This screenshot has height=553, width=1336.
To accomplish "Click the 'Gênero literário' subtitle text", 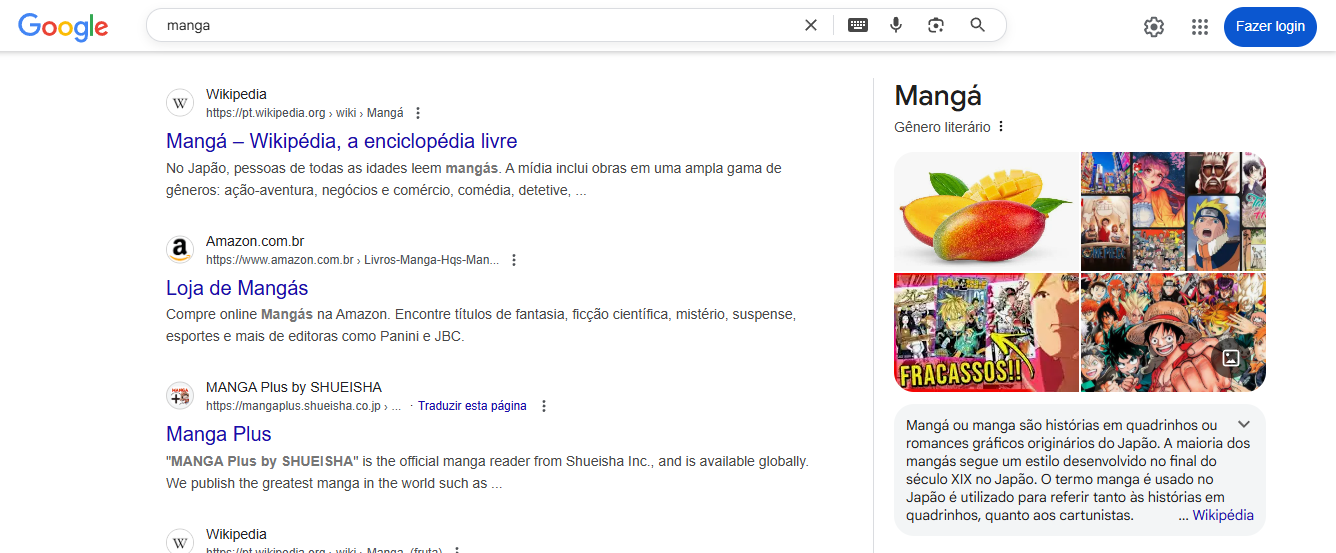I will 942,127.
